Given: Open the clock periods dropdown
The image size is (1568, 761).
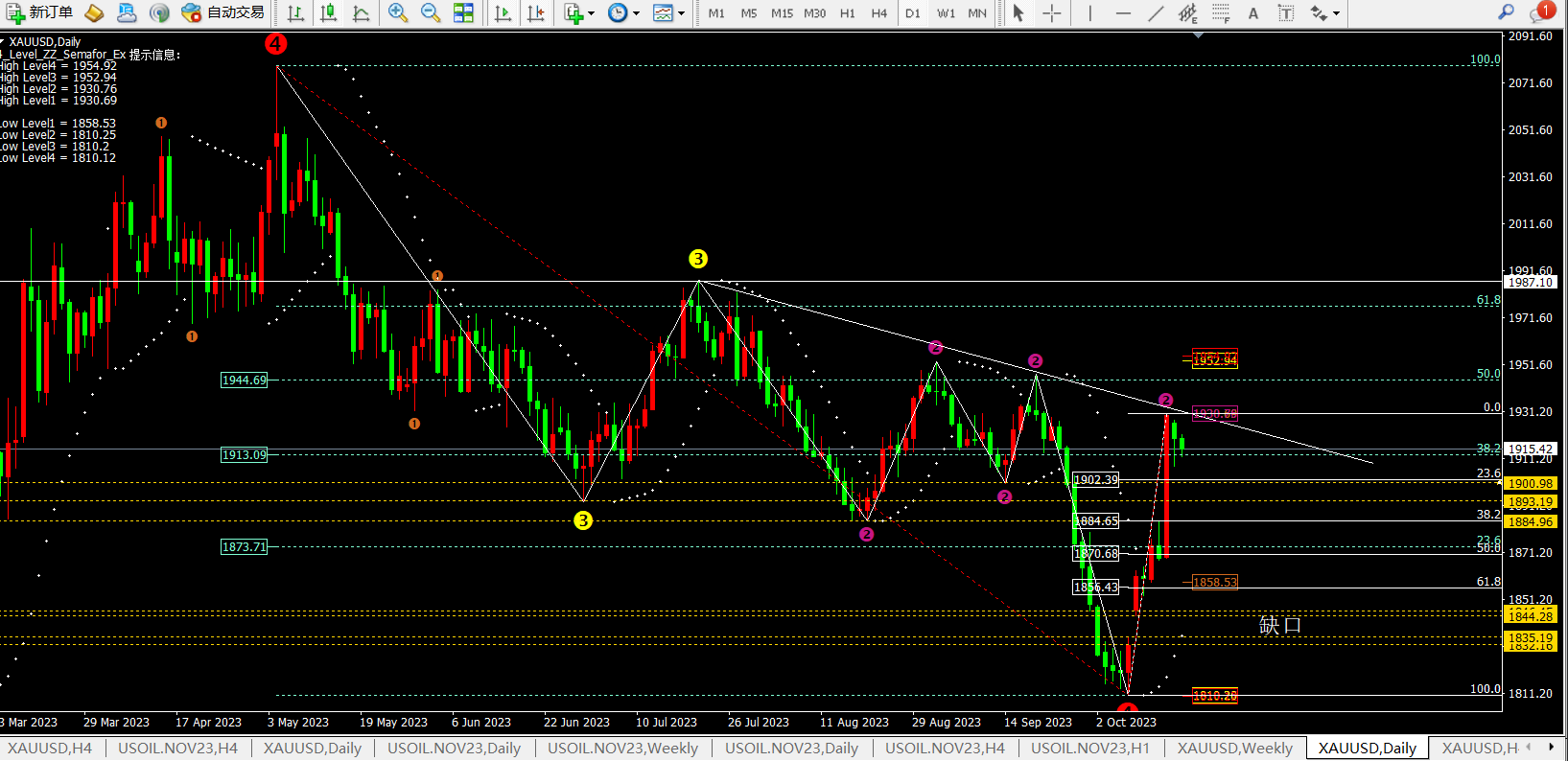Looking at the screenshot, I should [636, 13].
